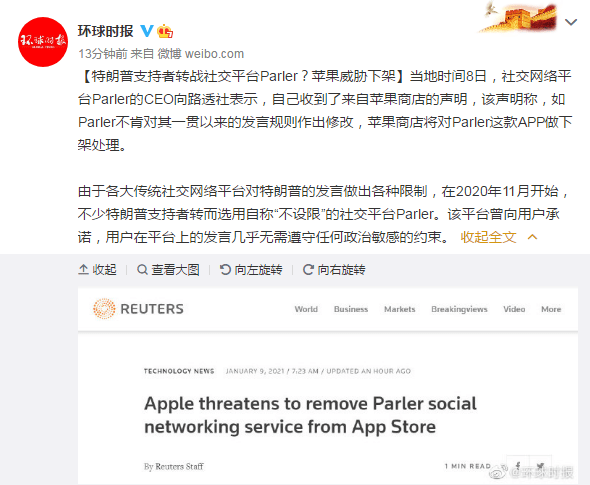Viewport: 590px width, 485px height.
Task: Open the 环球时报 account name link
Action: 106,31
